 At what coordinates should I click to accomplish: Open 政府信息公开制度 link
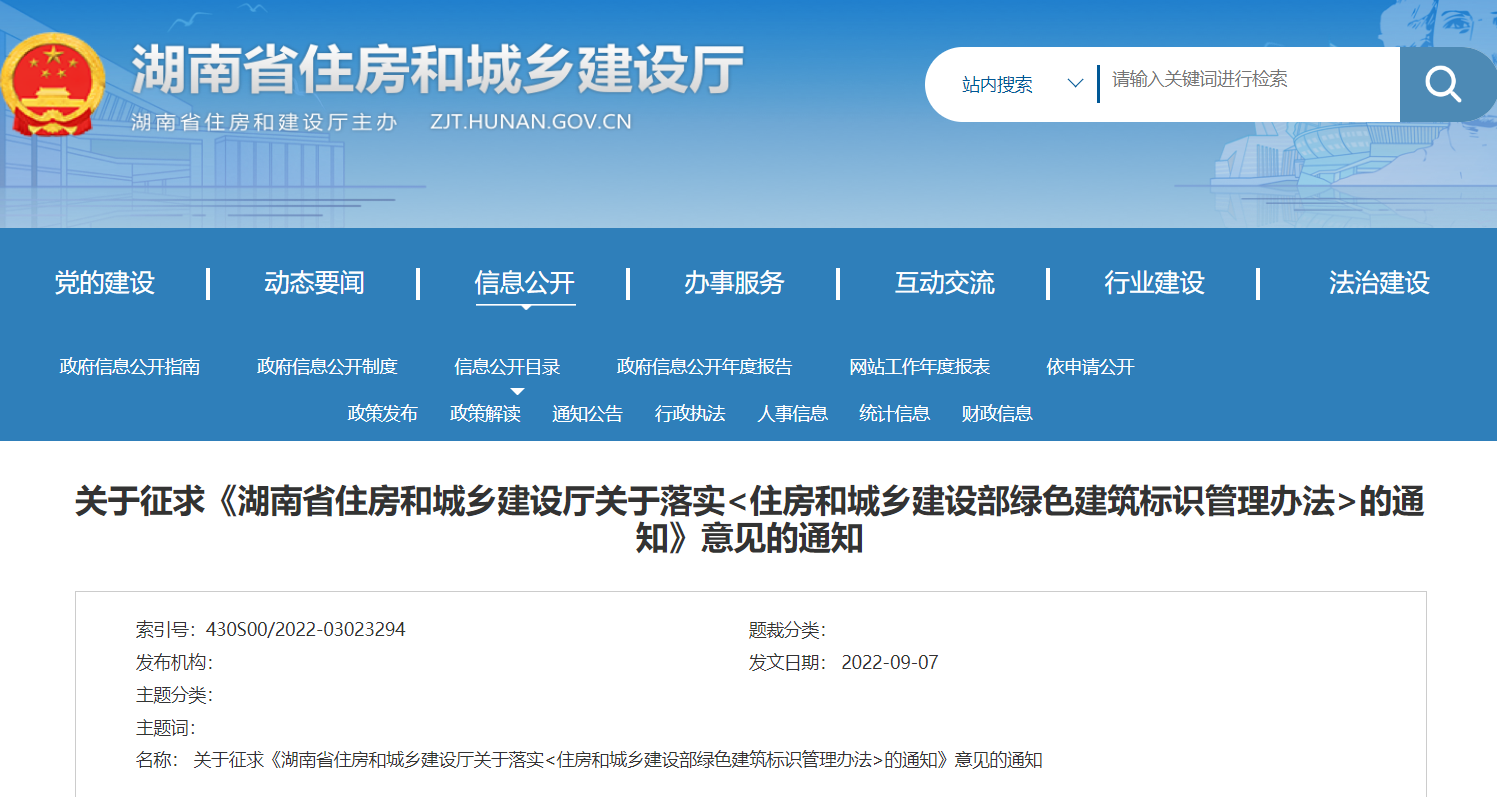(x=327, y=367)
